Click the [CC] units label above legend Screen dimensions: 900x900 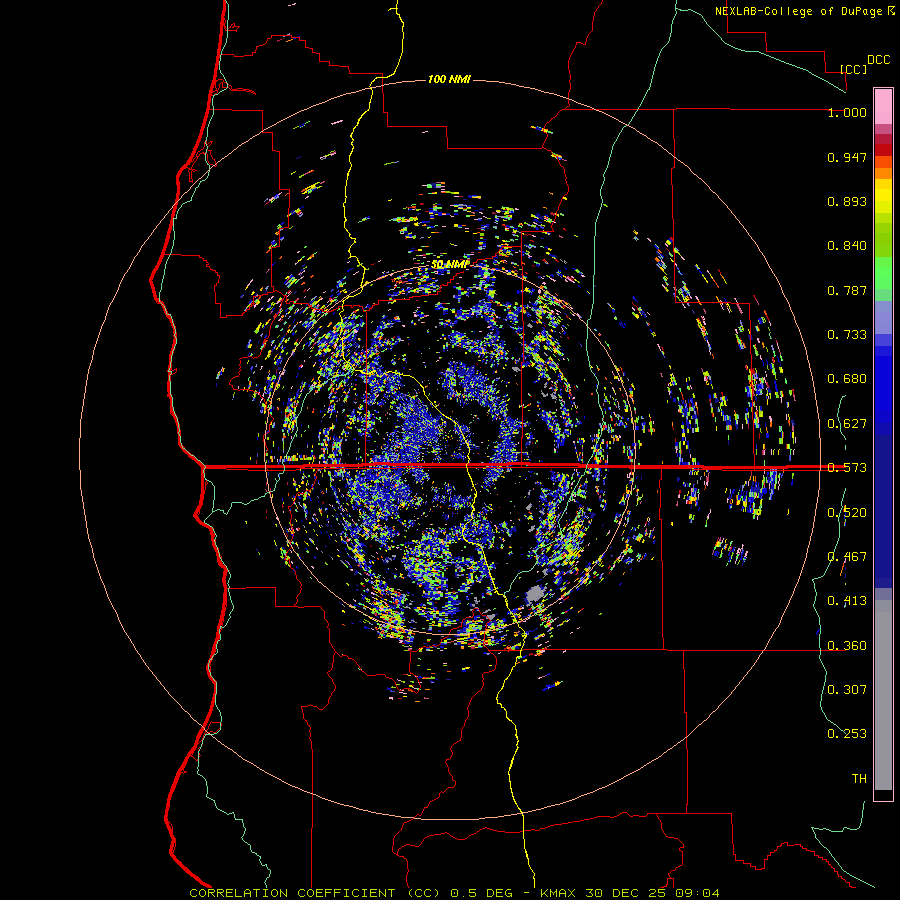(x=854, y=69)
